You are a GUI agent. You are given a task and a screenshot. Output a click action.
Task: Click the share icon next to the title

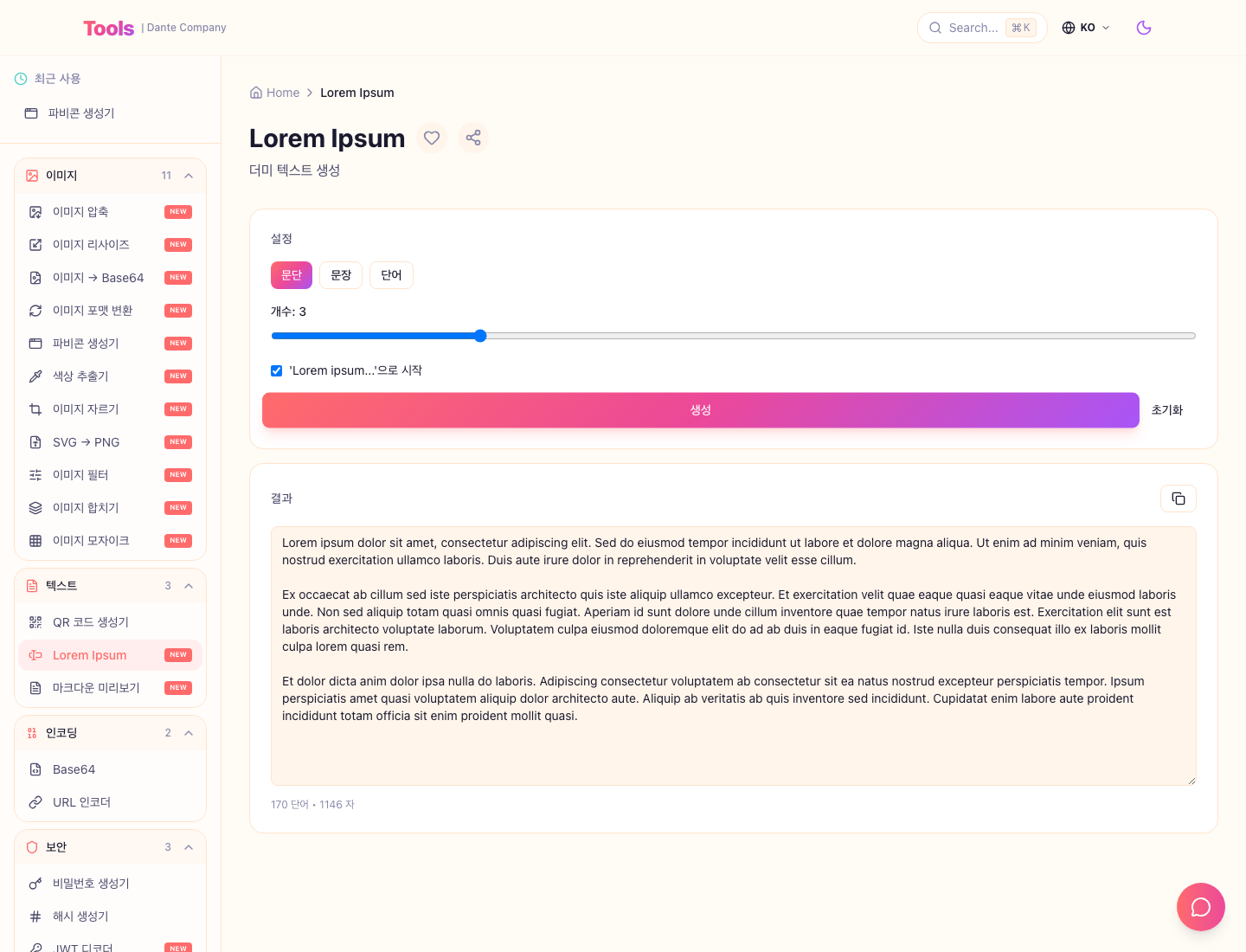click(473, 138)
